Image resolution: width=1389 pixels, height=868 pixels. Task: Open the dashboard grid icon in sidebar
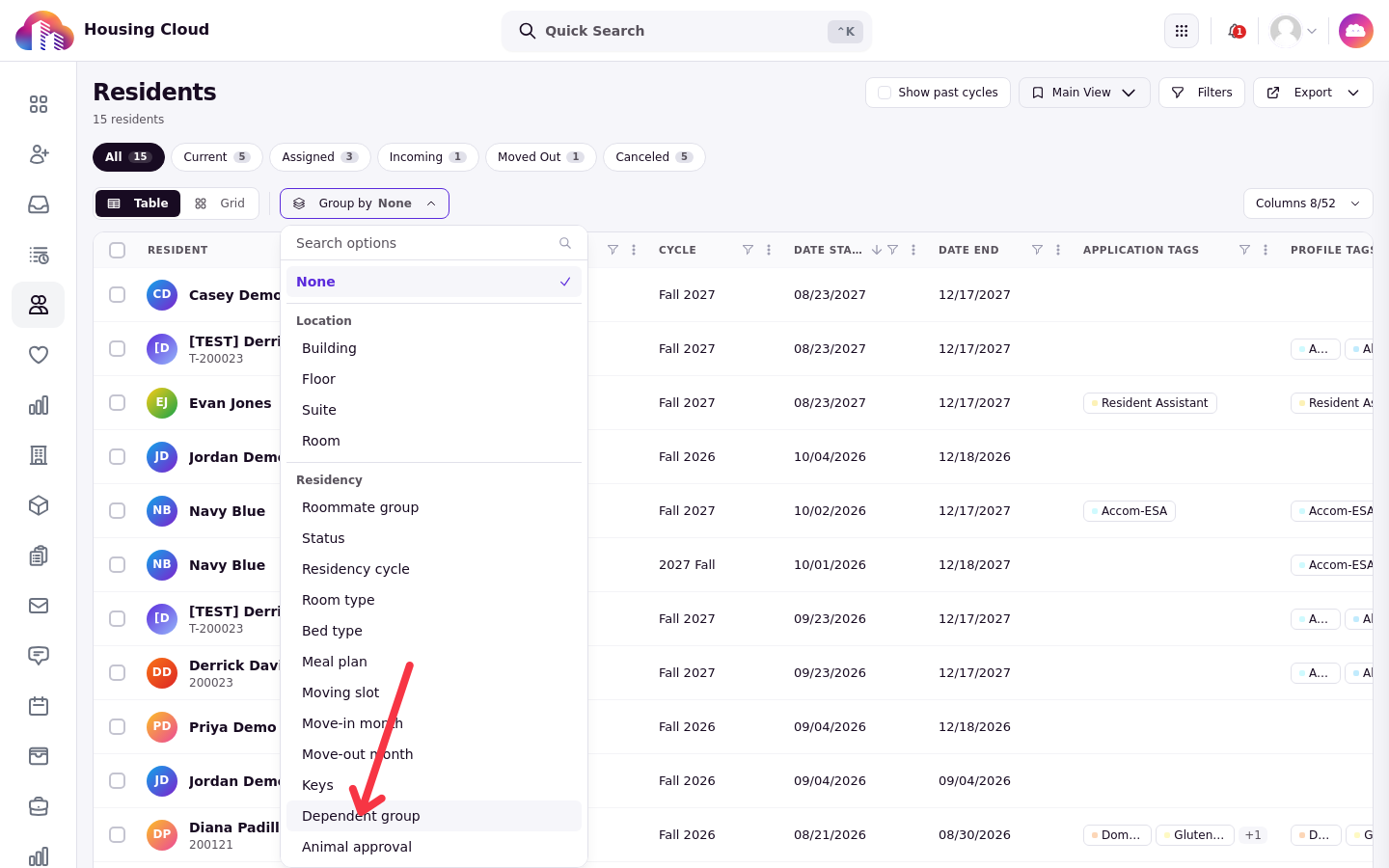39,104
